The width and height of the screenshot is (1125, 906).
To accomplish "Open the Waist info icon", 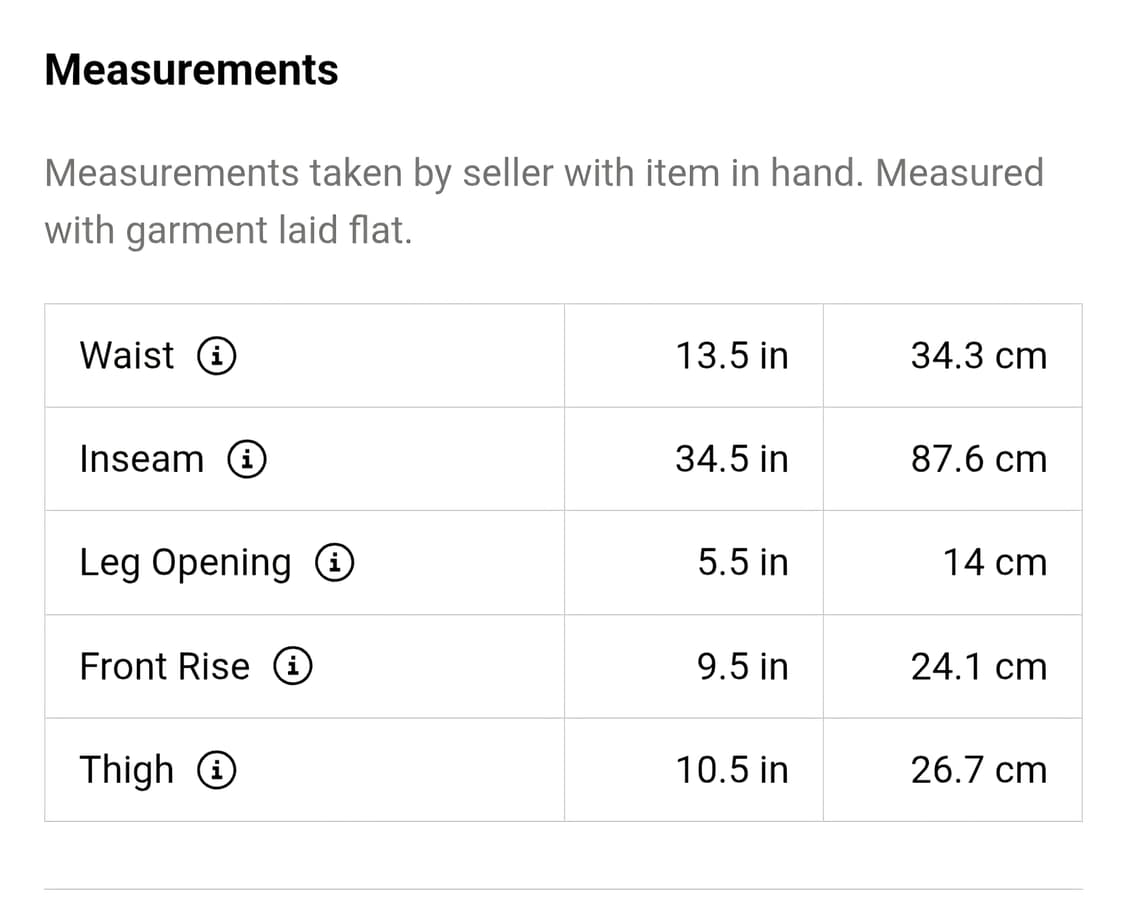I will 217,356.
